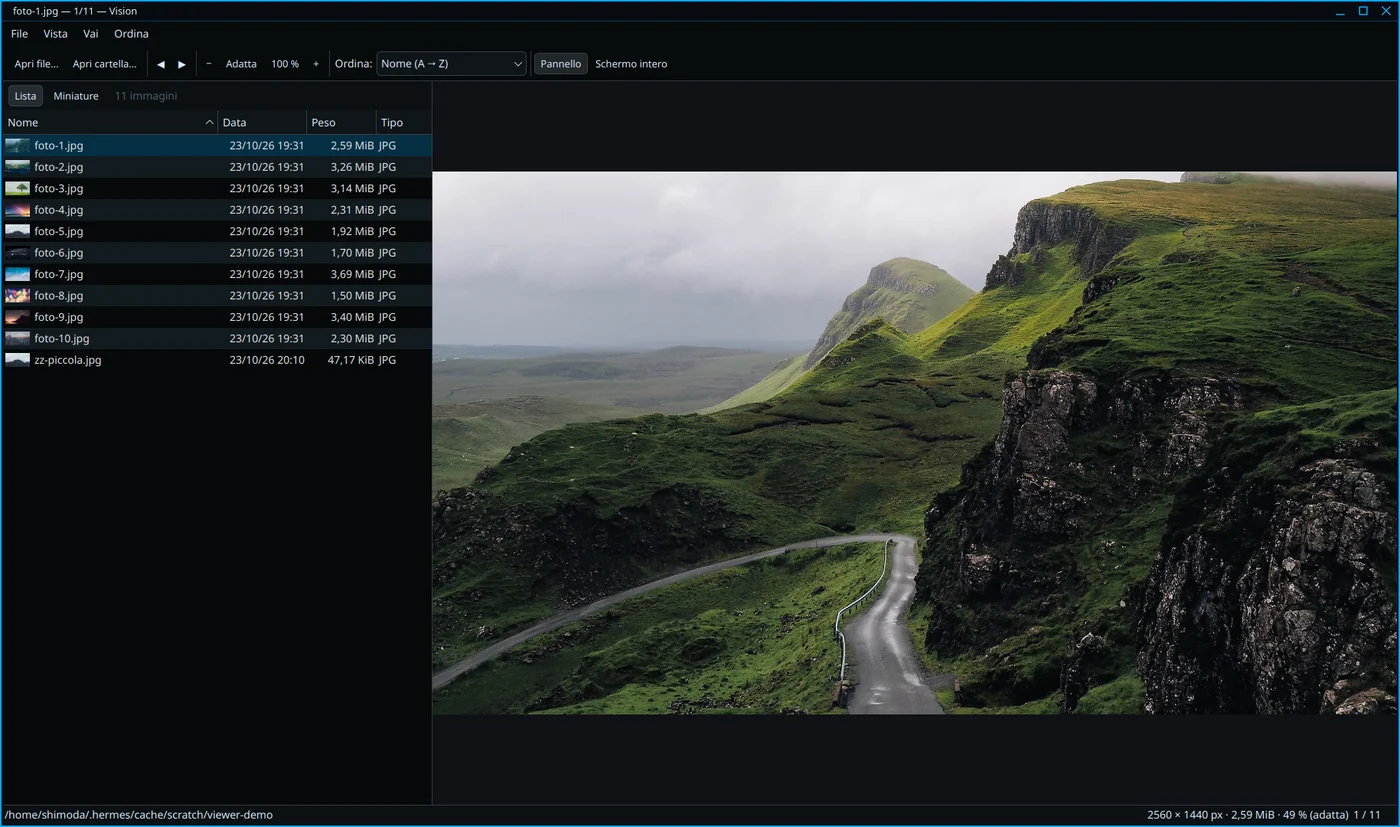Switch to Miniature view

click(76, 96)
